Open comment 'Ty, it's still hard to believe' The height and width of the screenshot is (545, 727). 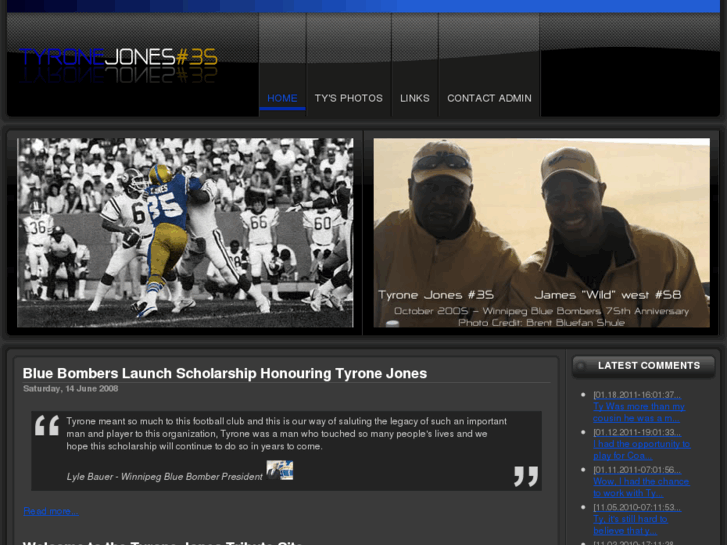click(x=630, y=525)
